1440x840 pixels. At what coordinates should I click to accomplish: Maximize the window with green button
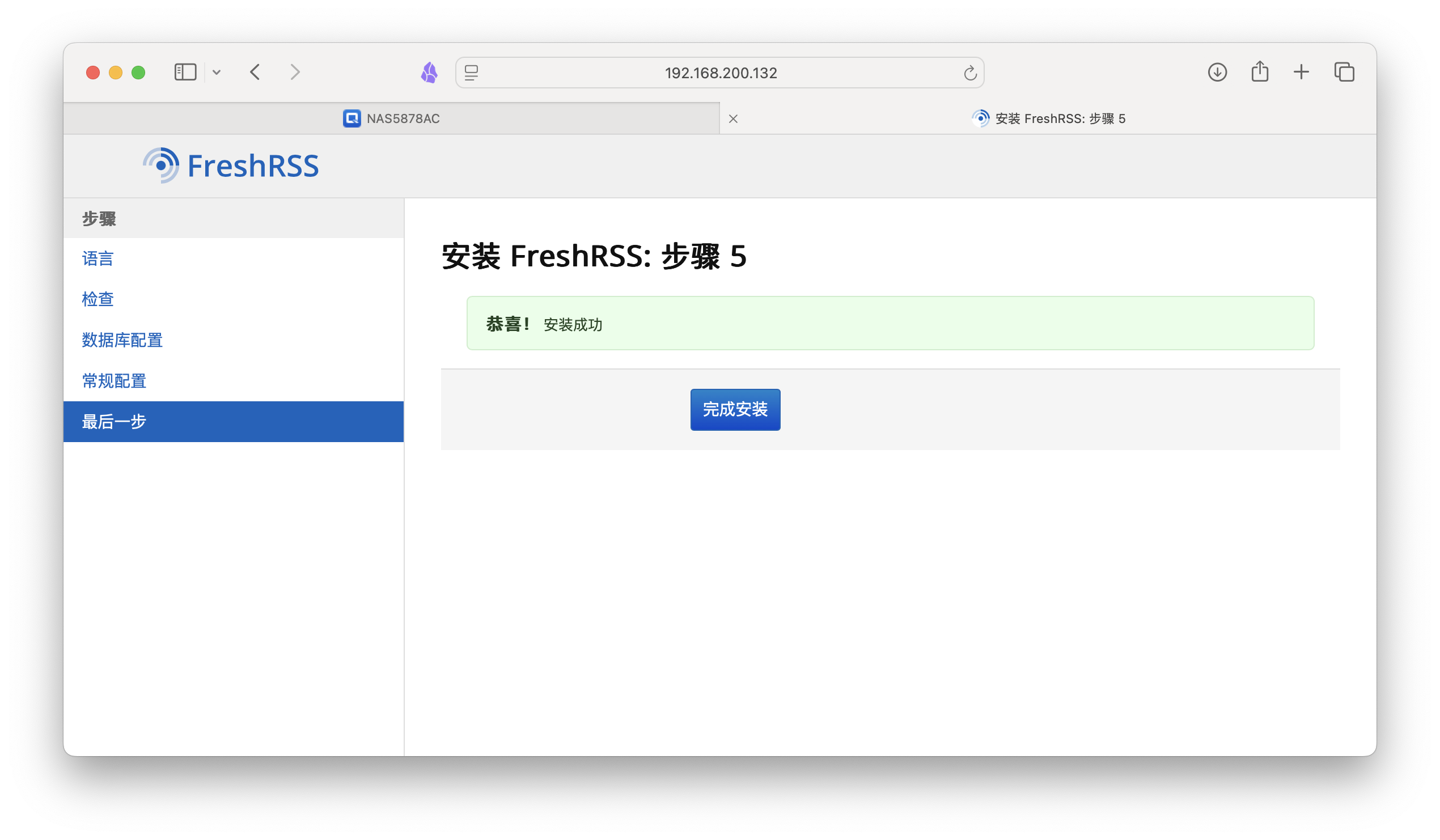(x=138, y=73)
